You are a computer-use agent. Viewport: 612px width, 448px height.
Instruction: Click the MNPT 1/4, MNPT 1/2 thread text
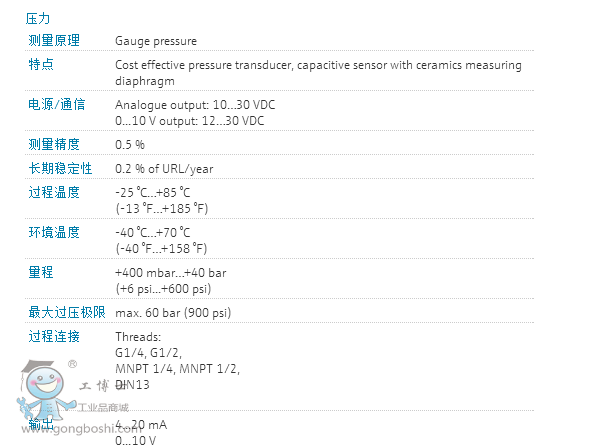pyautogui.click(x=177, y=369)
